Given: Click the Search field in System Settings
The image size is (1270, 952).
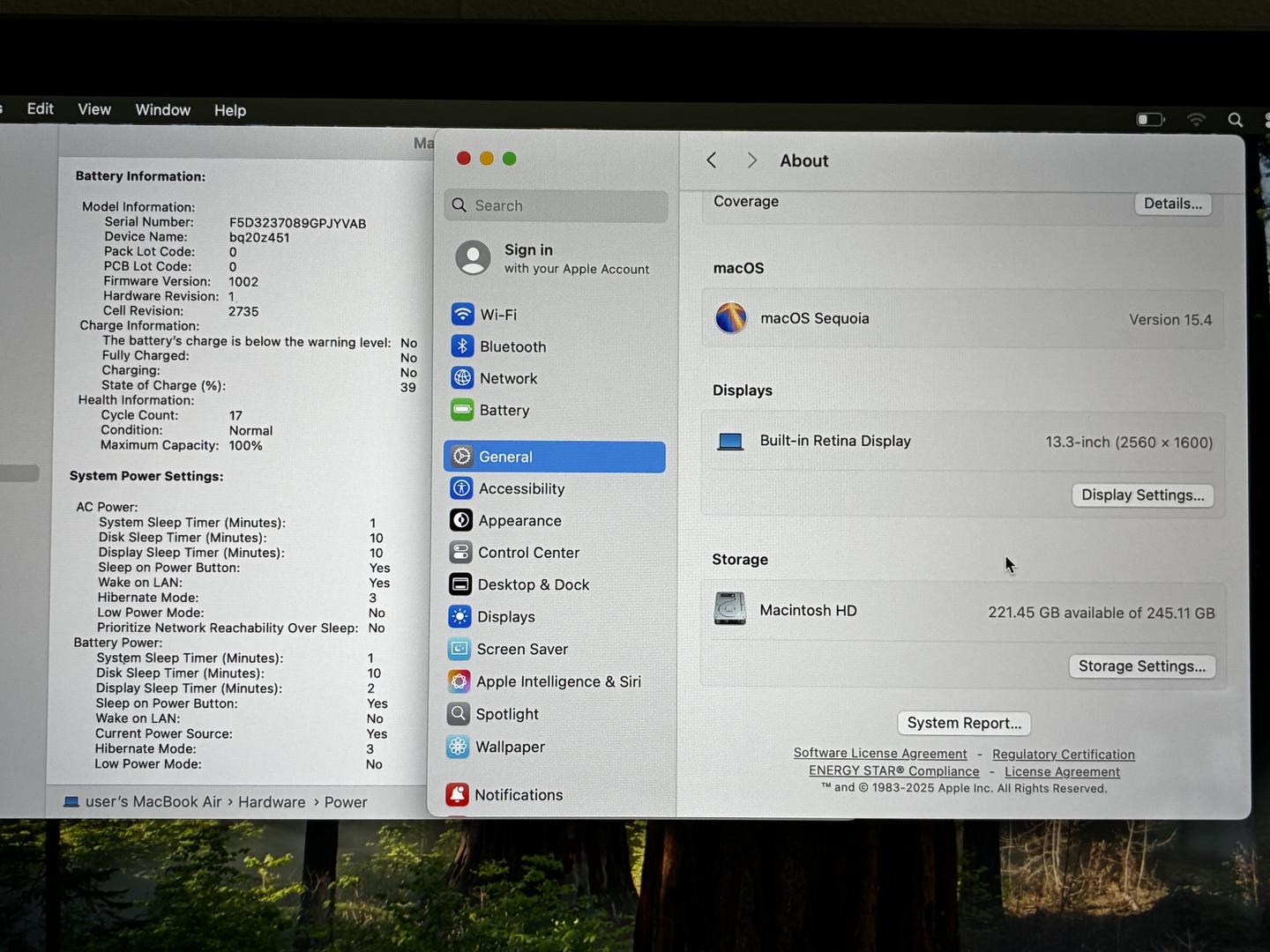Looking at the screenshot, I should tap(556, 205).
